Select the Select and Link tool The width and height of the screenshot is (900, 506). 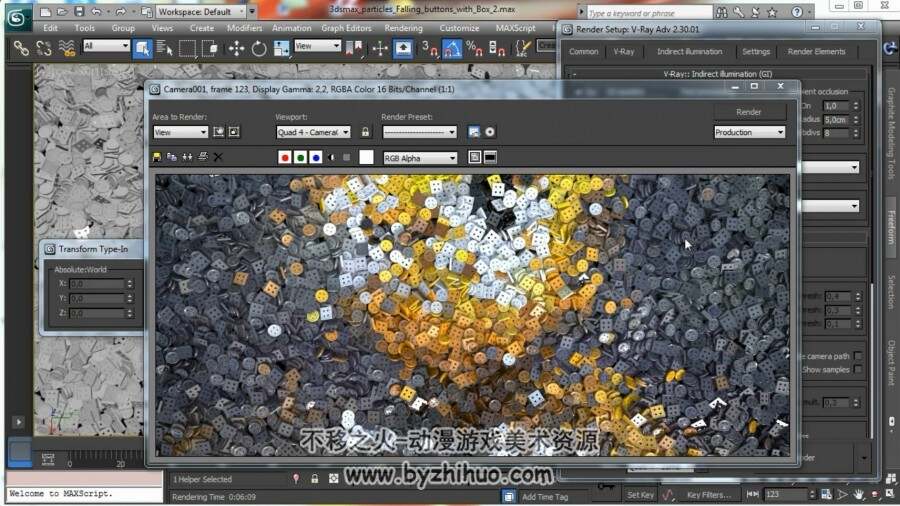point(21,49)
